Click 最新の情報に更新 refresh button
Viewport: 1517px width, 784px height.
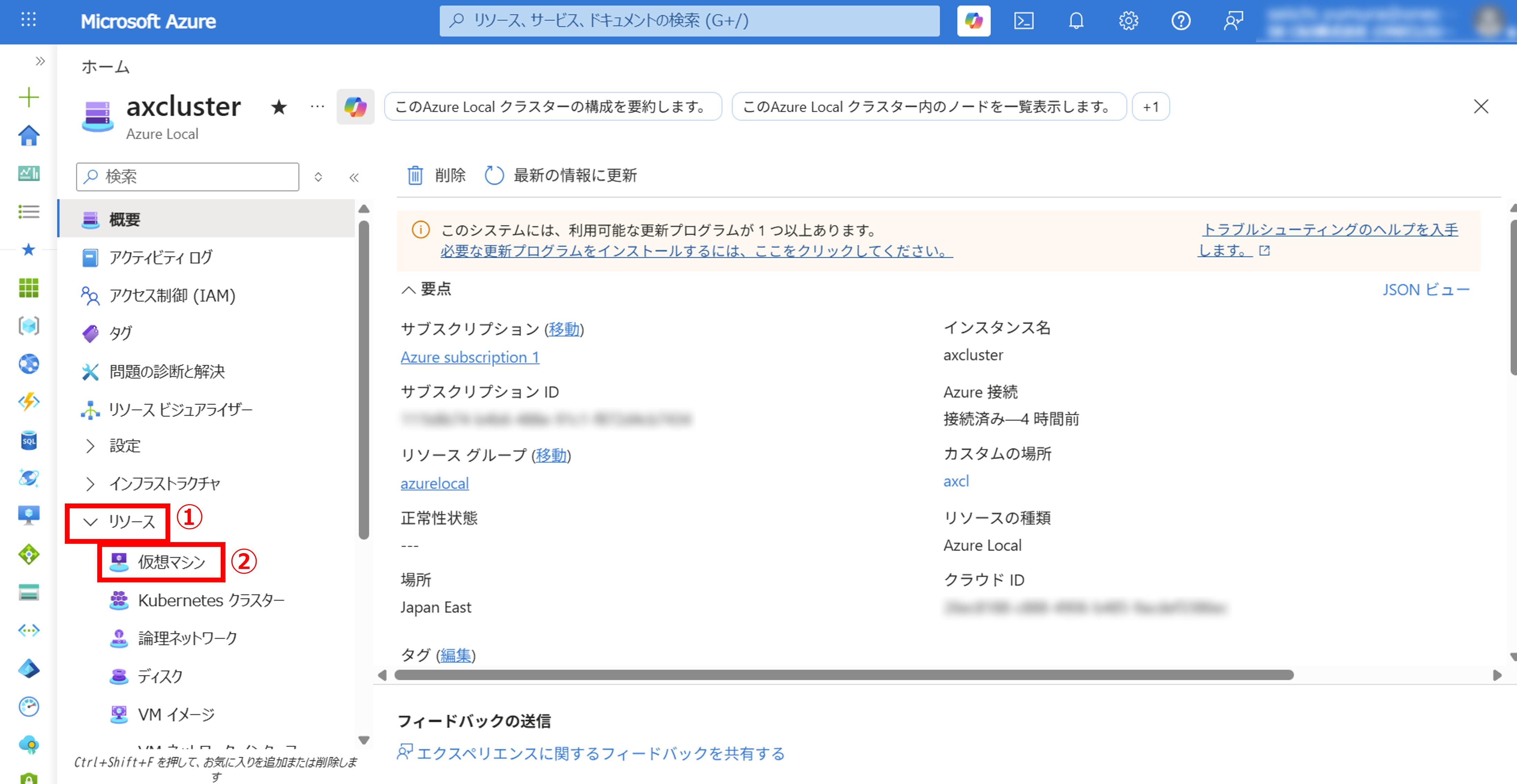coord(561,175)
